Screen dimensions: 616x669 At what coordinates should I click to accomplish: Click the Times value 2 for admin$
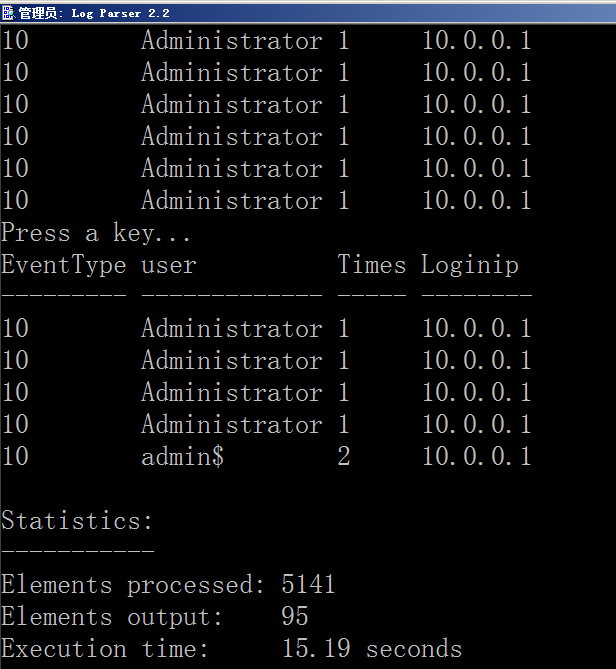tap(344, 456)
